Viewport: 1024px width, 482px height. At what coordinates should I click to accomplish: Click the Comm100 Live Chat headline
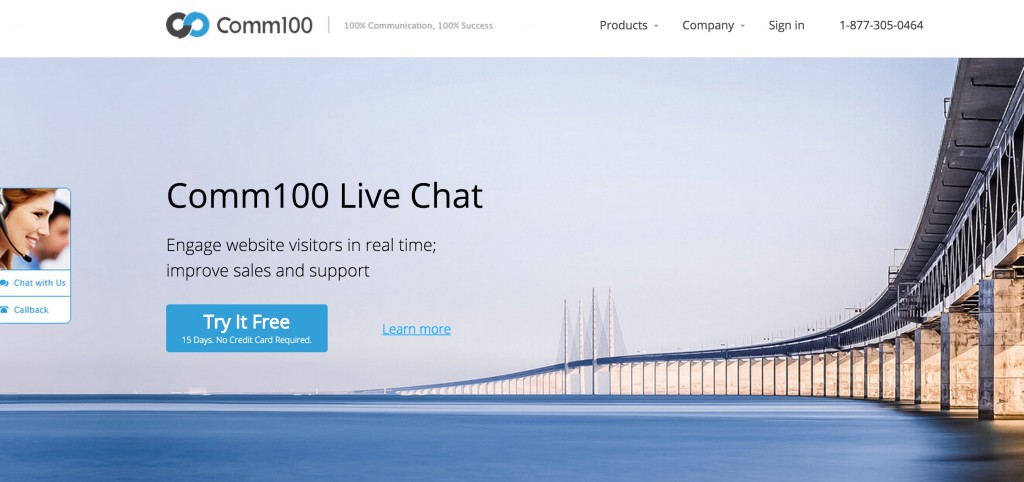click(325, 196)
